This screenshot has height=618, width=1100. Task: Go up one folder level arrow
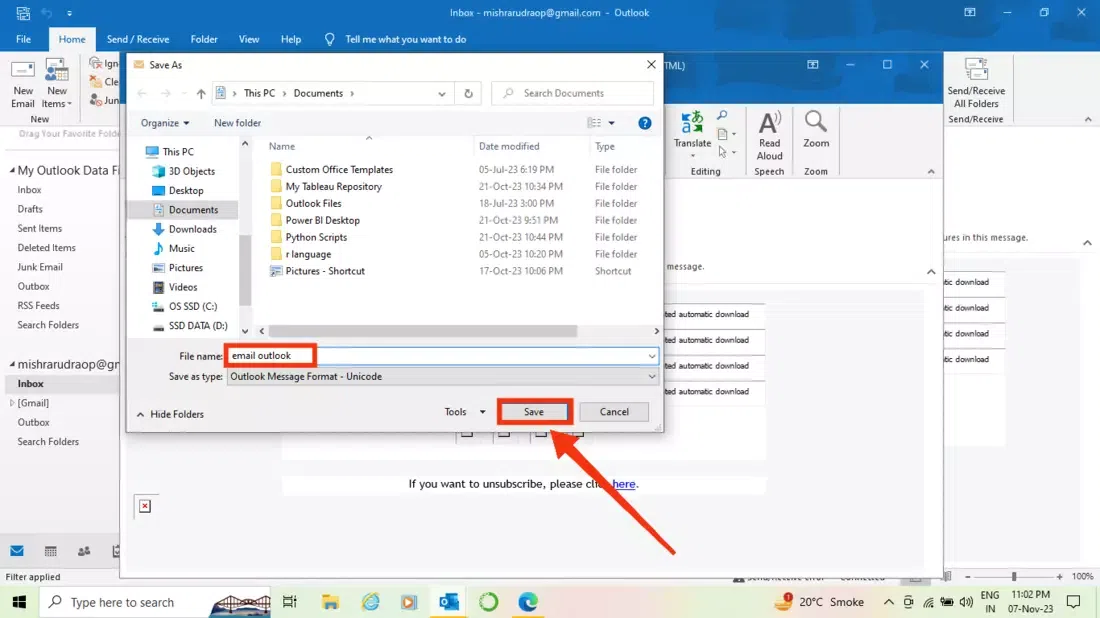coord(201,93)
